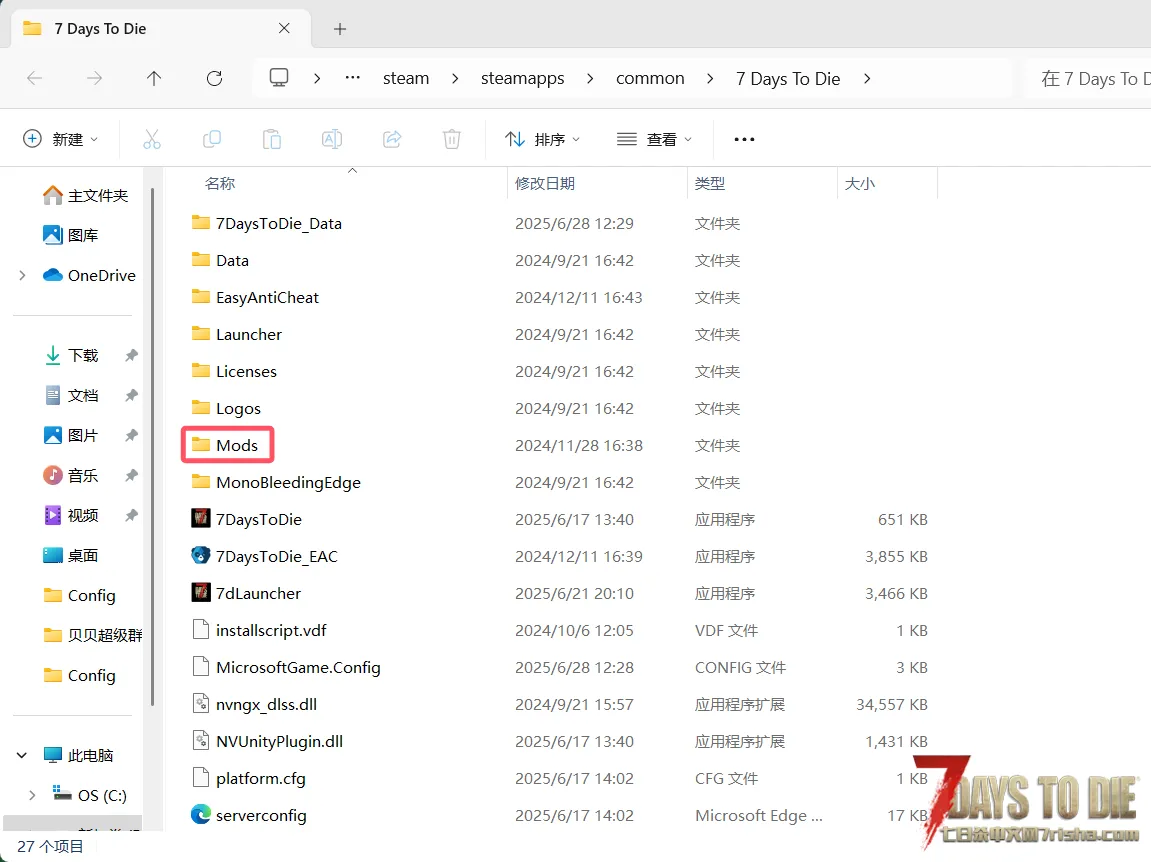Sort by 类型 column header
1151x862 pixels.
710,184
